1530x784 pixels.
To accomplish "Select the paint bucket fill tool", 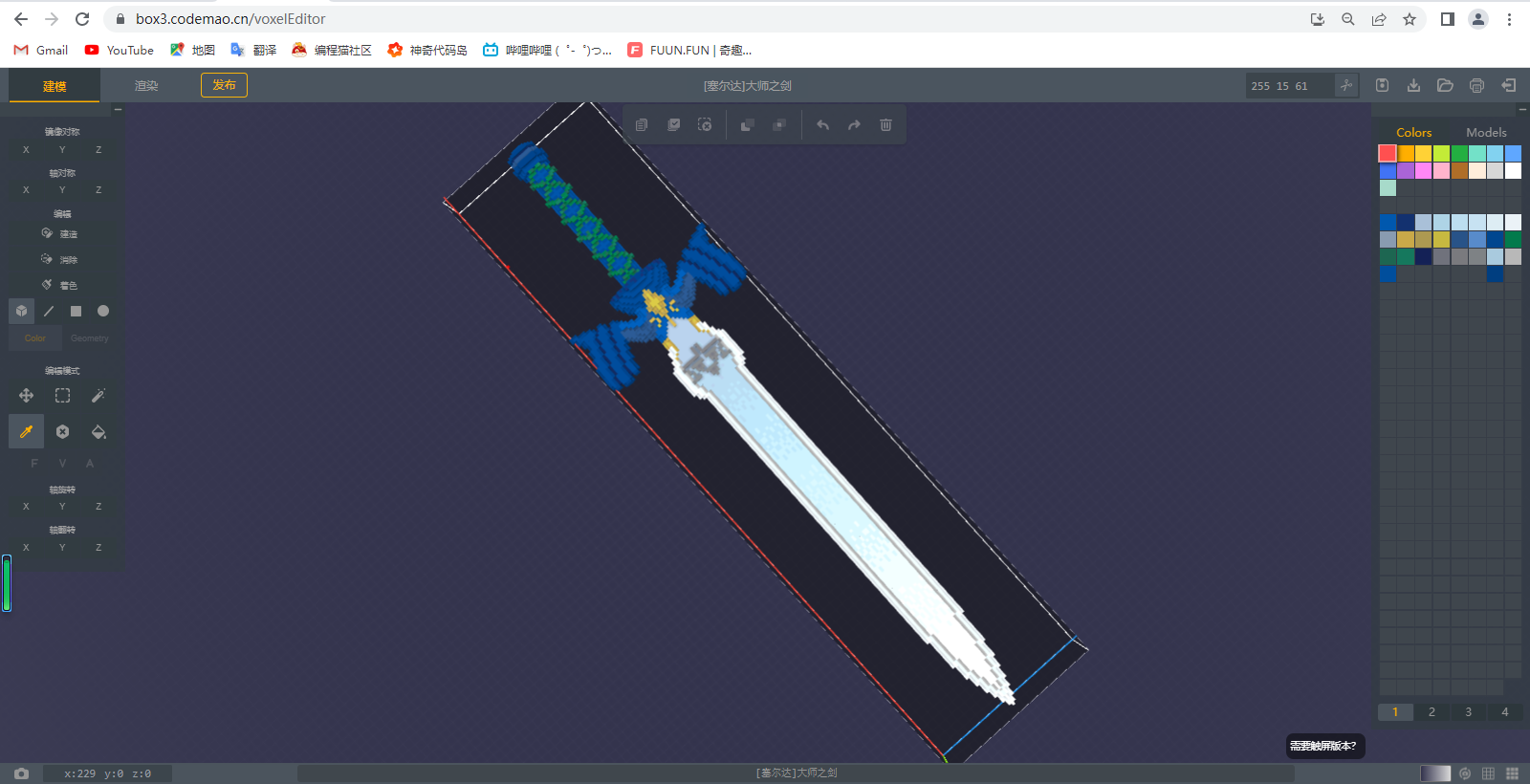I will [98, 432].
